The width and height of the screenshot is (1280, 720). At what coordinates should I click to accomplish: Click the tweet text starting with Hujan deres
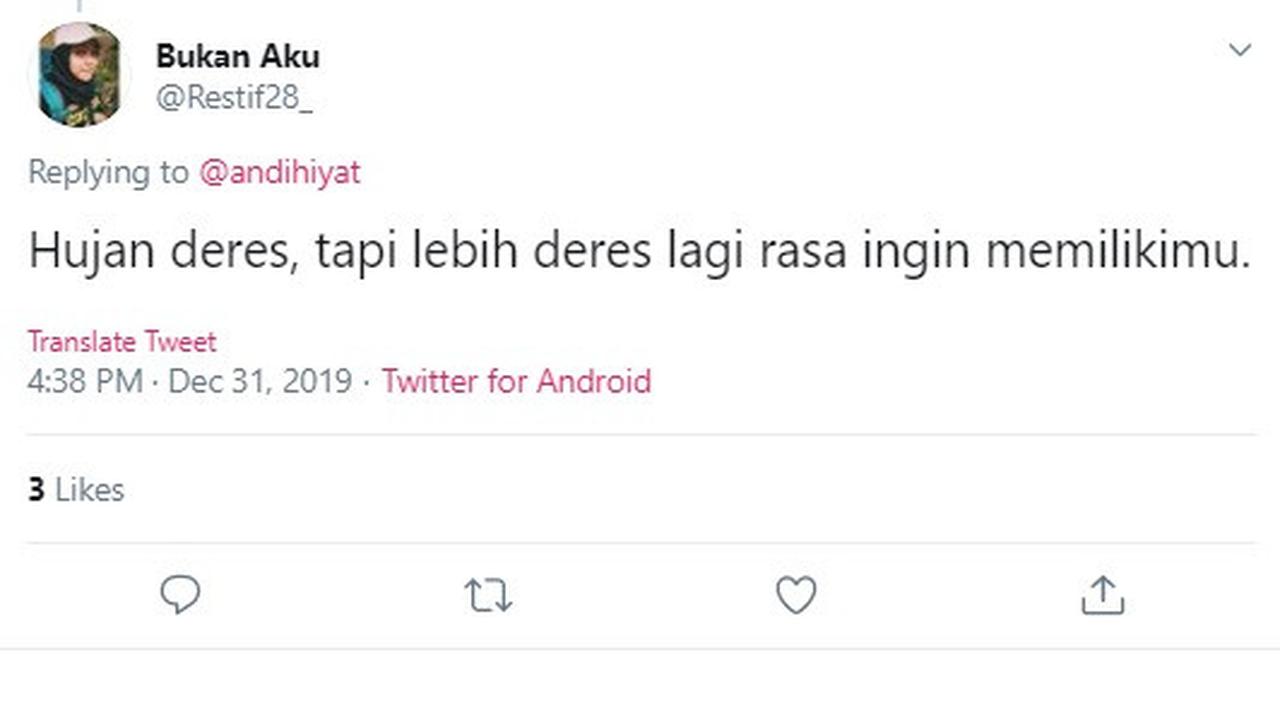[640, 252]
